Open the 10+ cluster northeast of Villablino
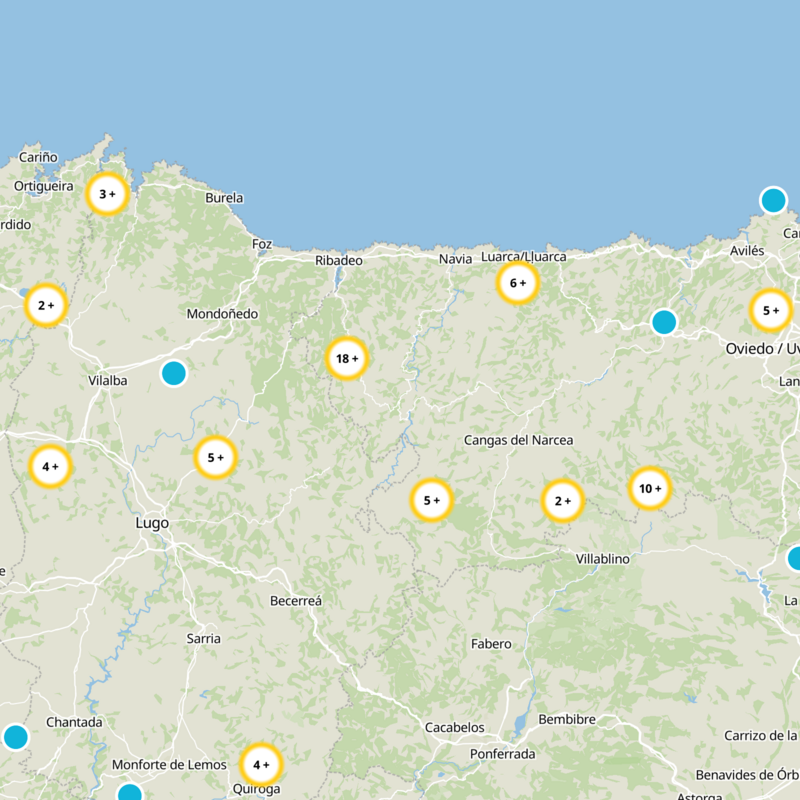The height and width of the screenshot is (800, 800). (x=650, y=489)
